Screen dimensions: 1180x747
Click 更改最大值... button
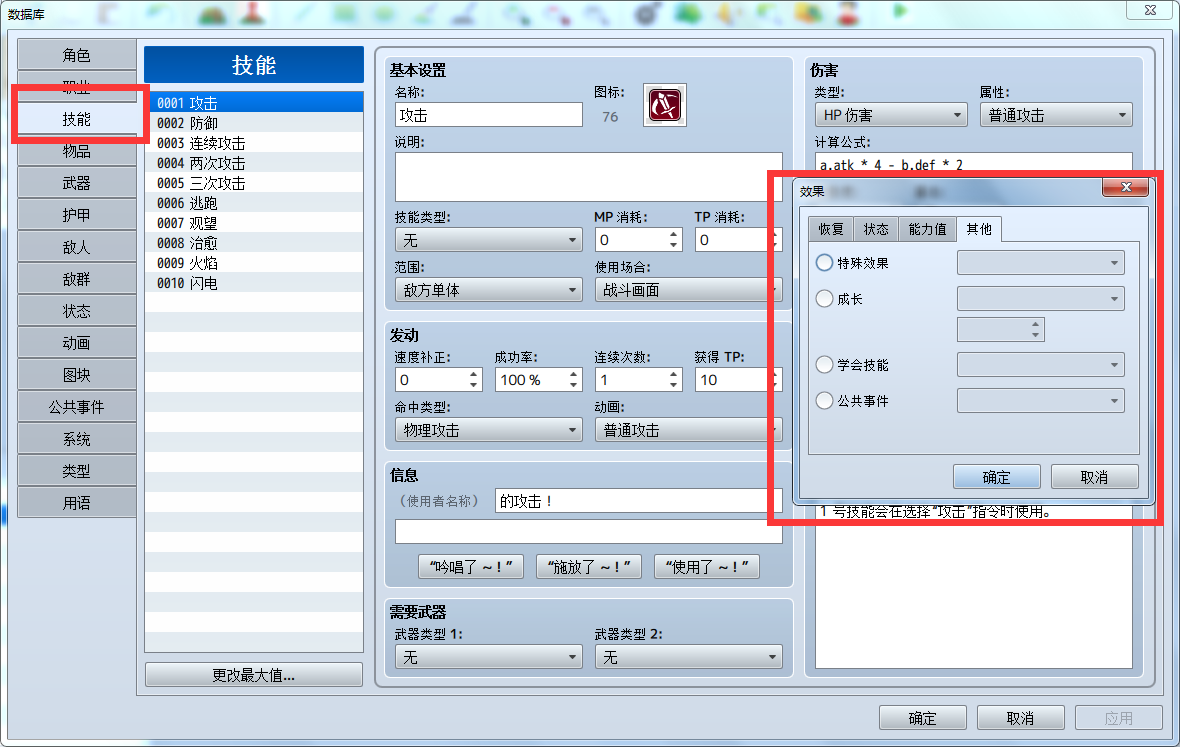click(254, 675)
